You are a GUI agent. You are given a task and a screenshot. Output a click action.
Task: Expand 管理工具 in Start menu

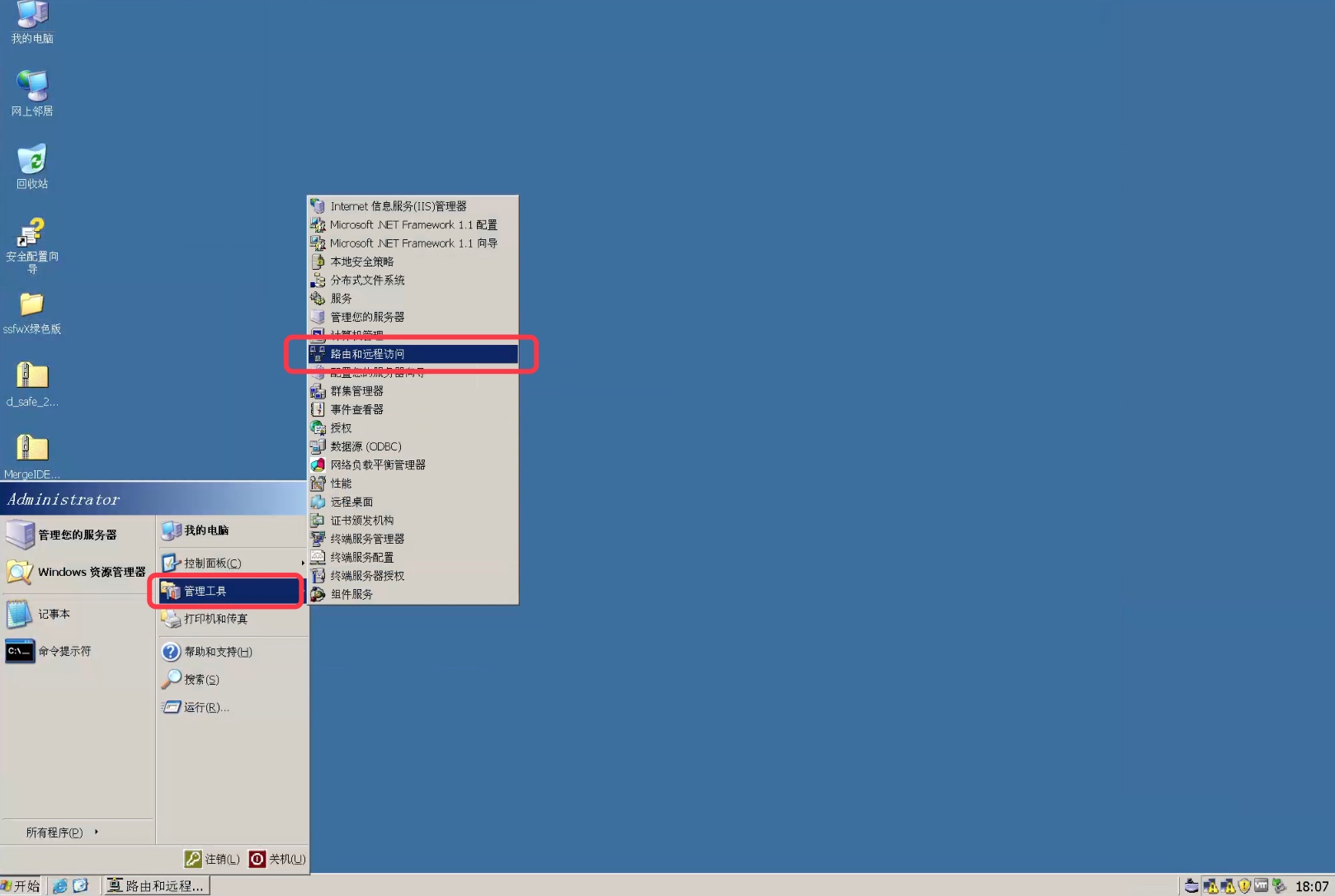tap(231, 591)
